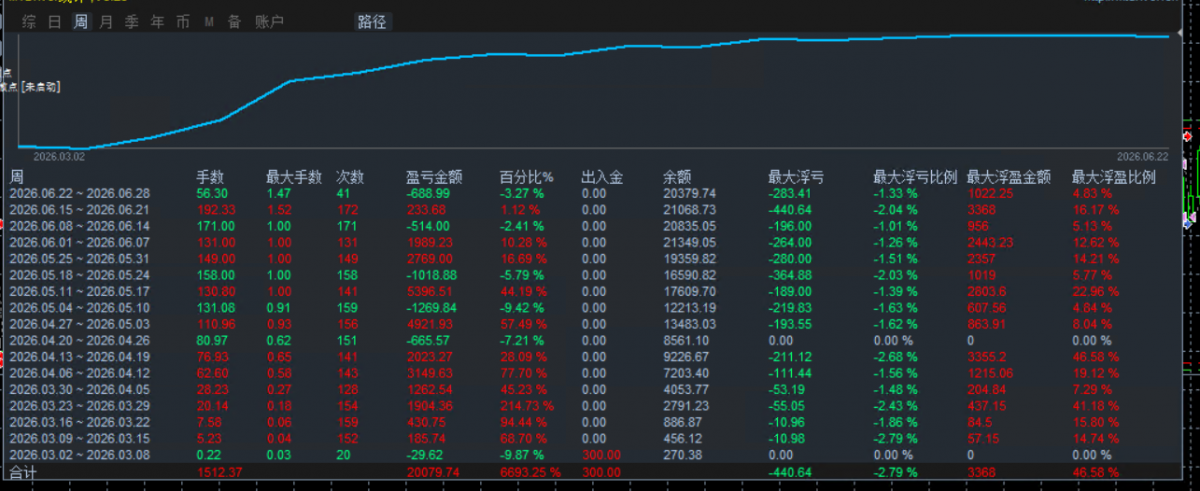
Task: Click total lots value 1512.37
Action: 219,472
